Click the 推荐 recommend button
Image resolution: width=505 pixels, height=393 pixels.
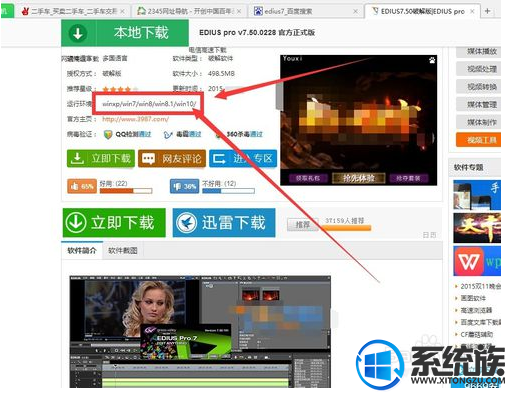coord(303,225)
